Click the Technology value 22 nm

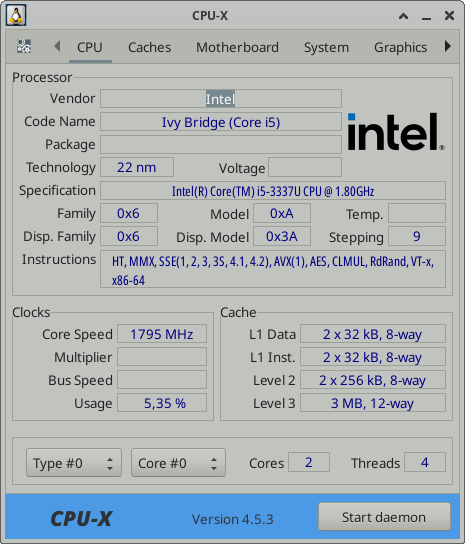pos(137,168)
